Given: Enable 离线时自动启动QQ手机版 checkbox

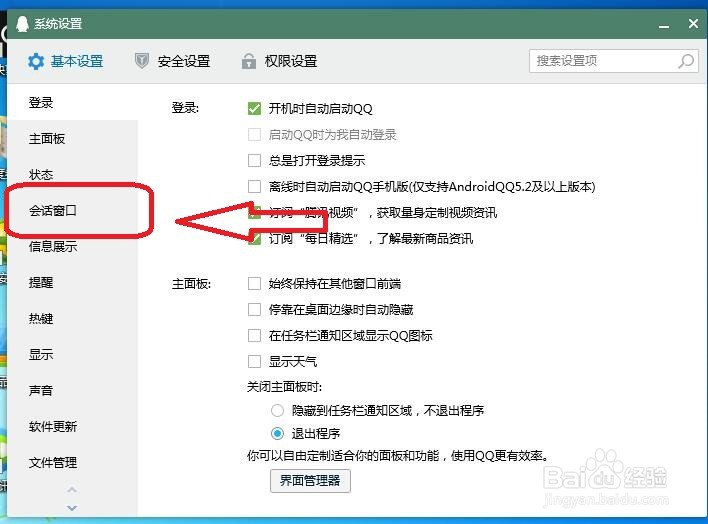Looking at the screenshot, I should point(254,187).
